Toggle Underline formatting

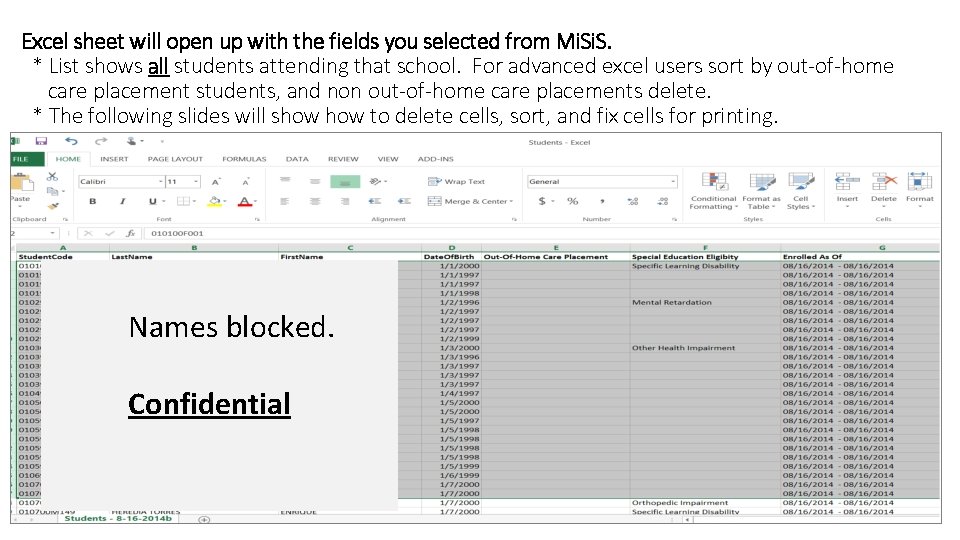click(152, 201)
